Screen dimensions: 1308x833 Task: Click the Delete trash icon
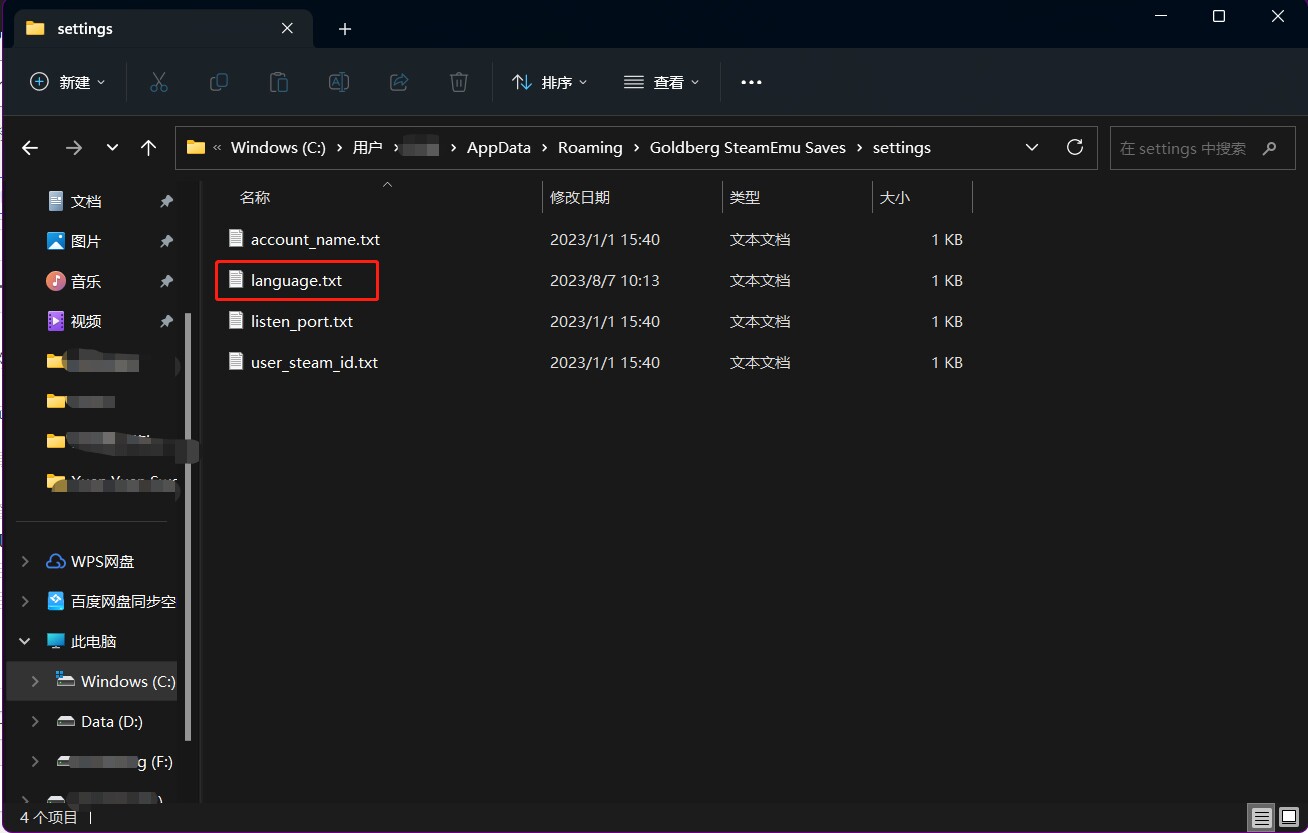pyautogui.click(x=459, y=82)
